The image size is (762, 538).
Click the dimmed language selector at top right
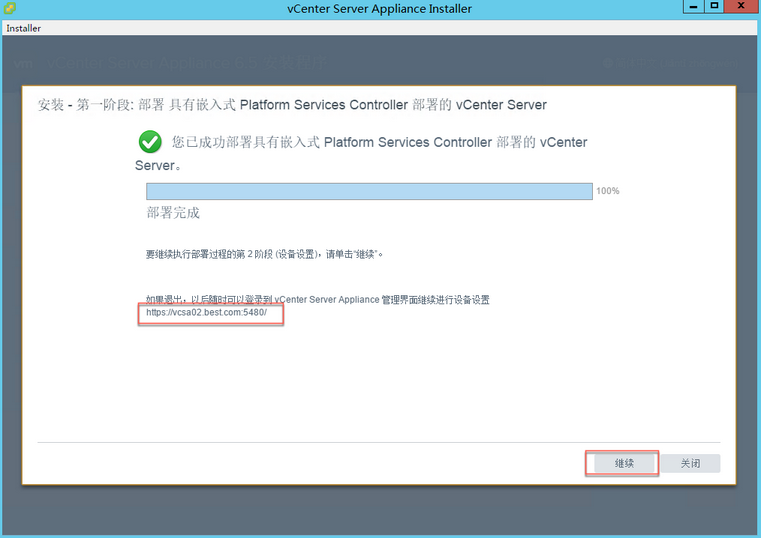[x=671, y=63]
